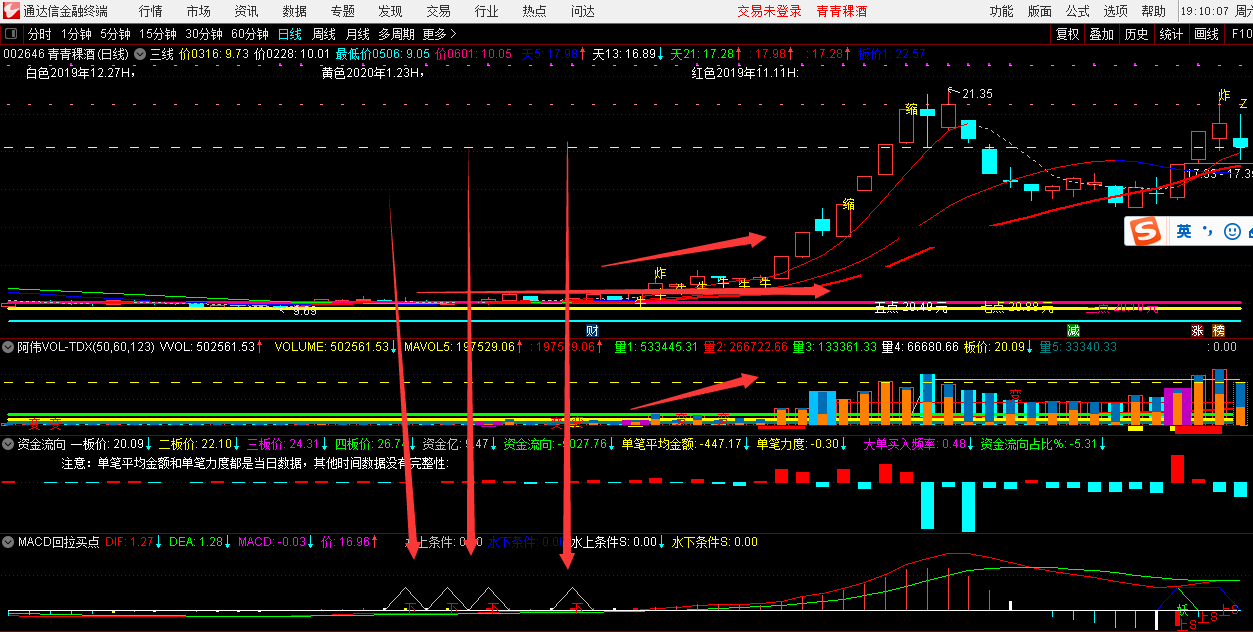Click the 榜 marker on the timeline
Viewport: 1253px width, 632px height.
tap(1218, 330)
